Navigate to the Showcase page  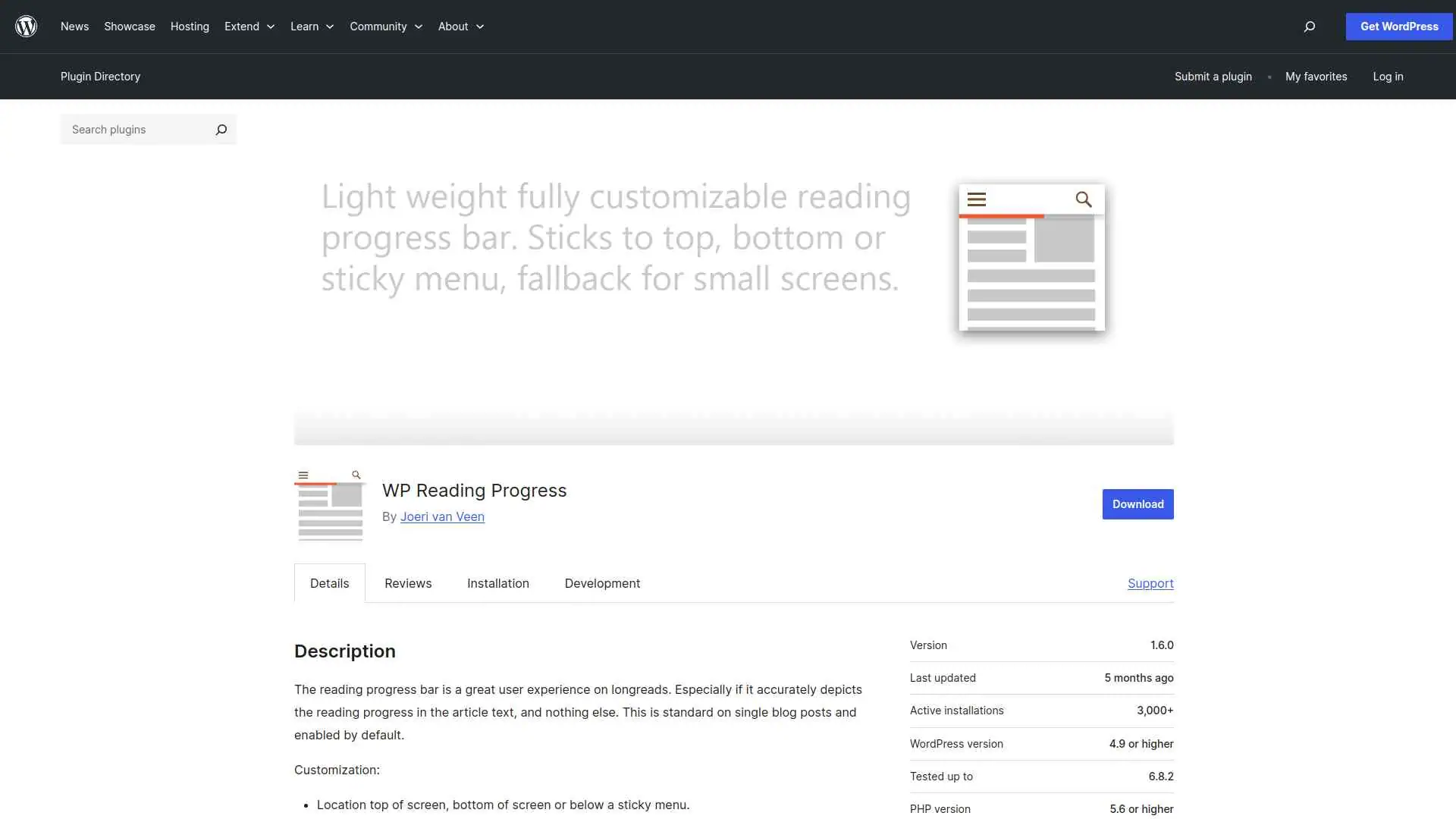[x=129, y=27]
